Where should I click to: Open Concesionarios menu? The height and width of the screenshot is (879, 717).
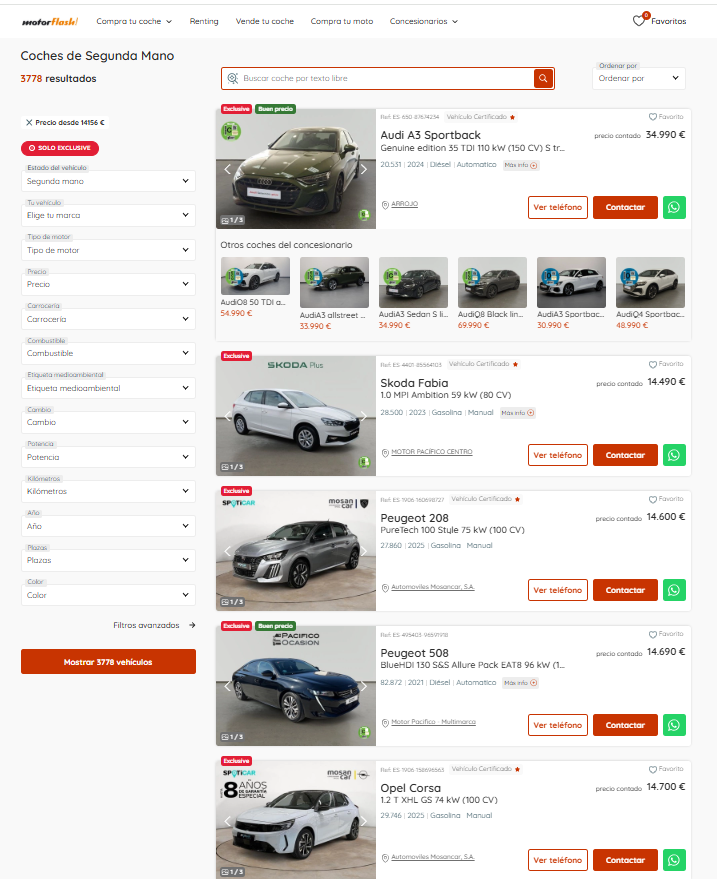(424, 21)
